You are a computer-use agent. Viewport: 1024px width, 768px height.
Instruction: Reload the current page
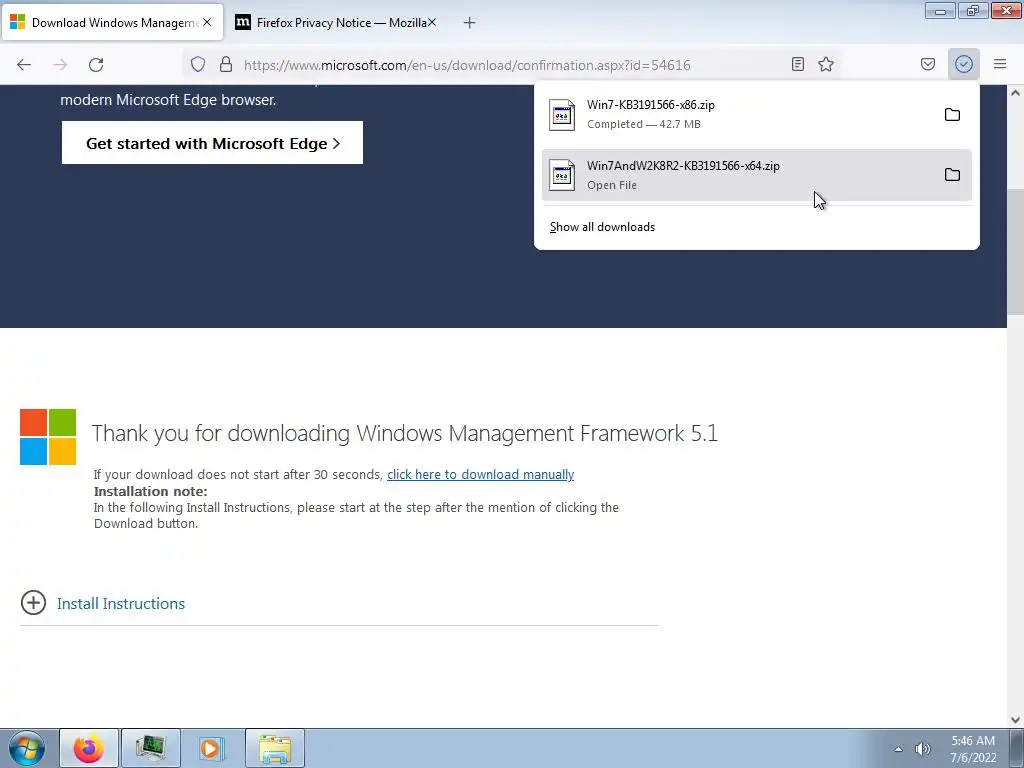pos(96,65)
